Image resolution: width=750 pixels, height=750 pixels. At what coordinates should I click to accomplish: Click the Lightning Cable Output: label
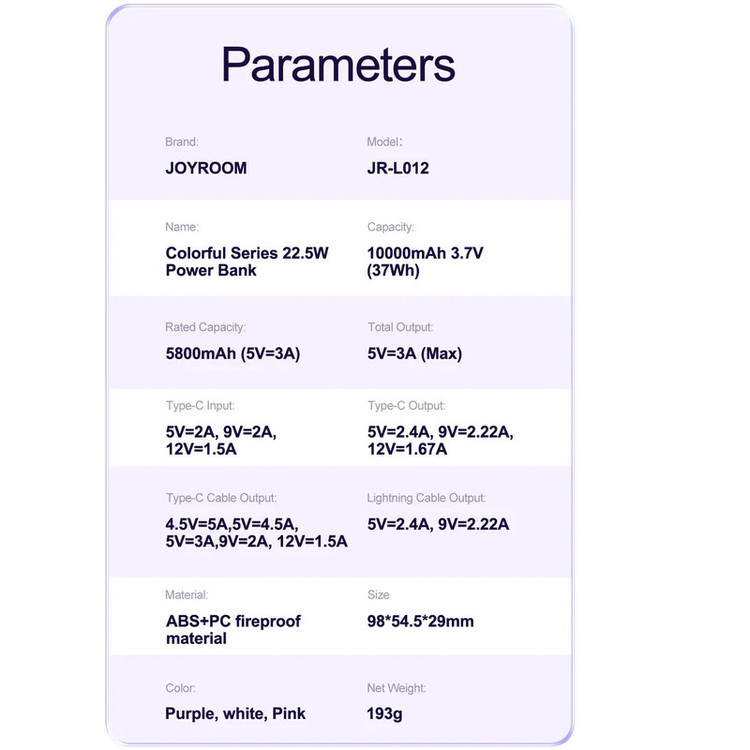pyautogui.click(x=426, y=498)
